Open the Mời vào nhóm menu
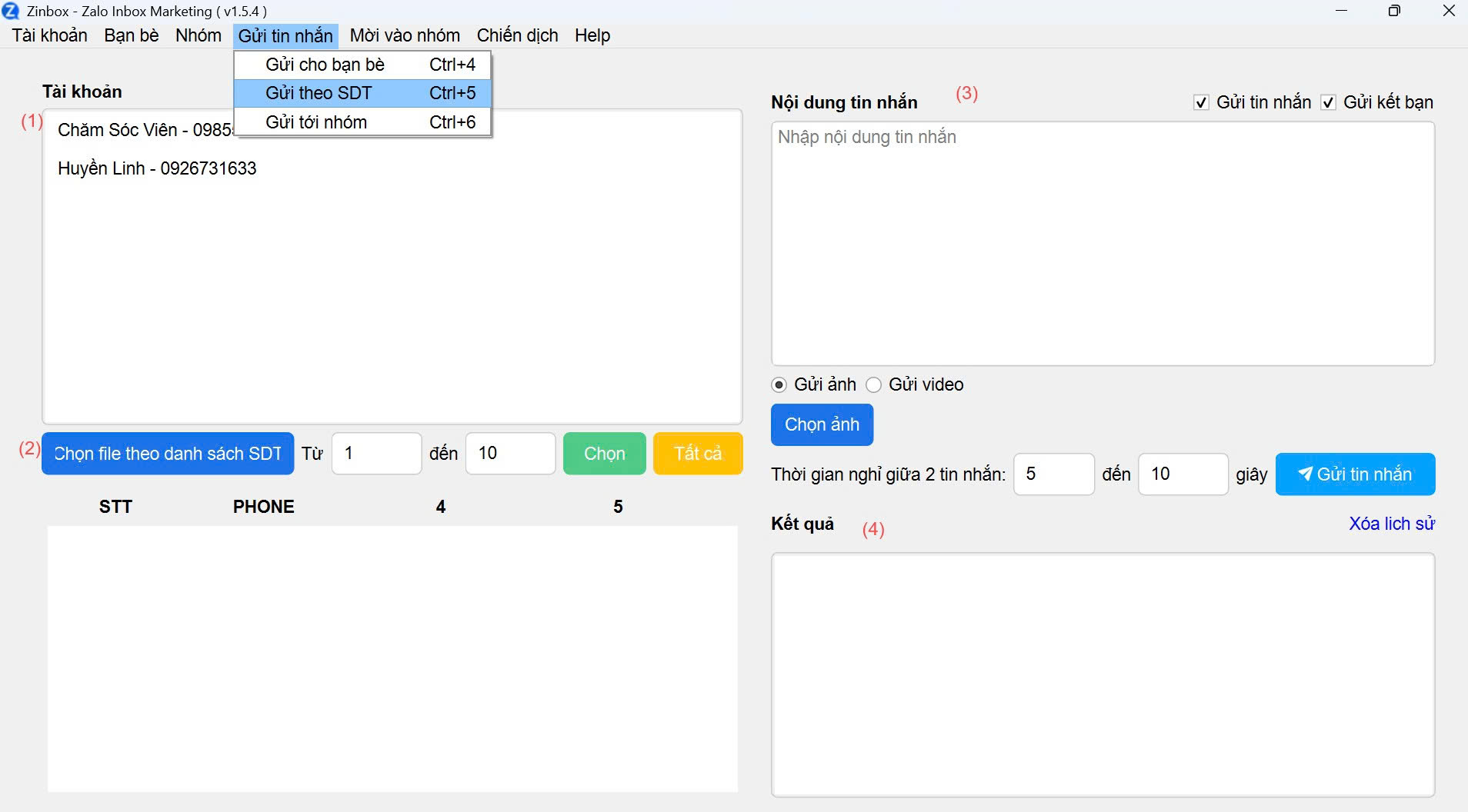 tap(405, 35)
